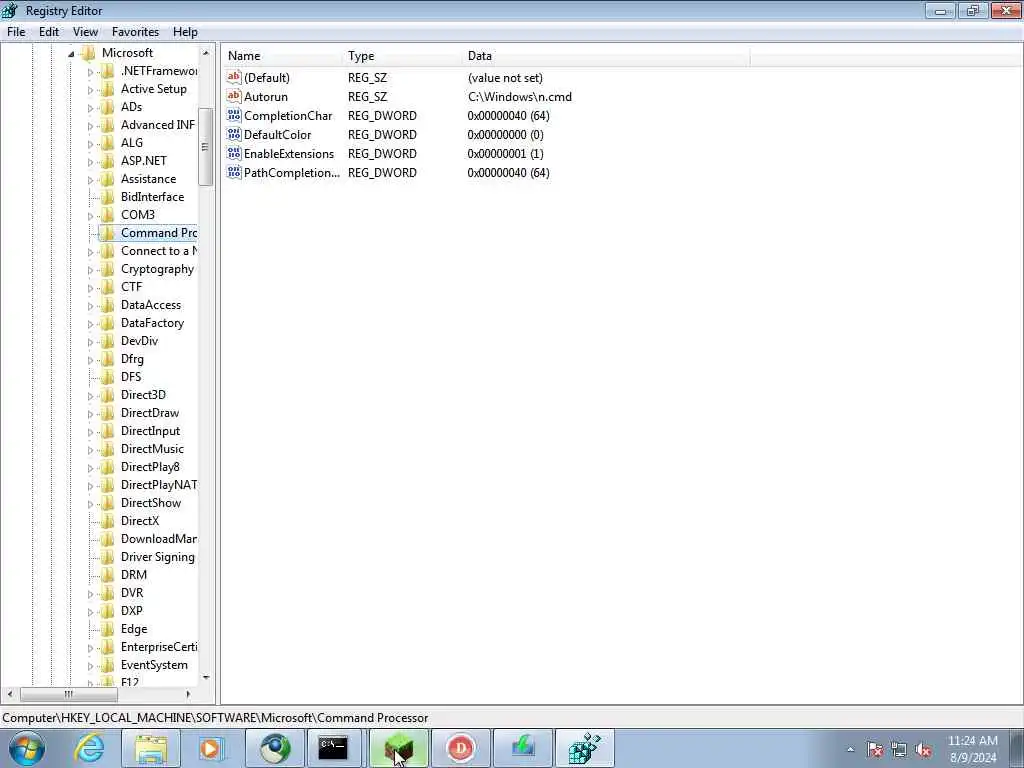Viewport: 1024px width, 768px height.
Task: Click the DRM folder icon
Action: pyautogui.click(x=108, y=575)
